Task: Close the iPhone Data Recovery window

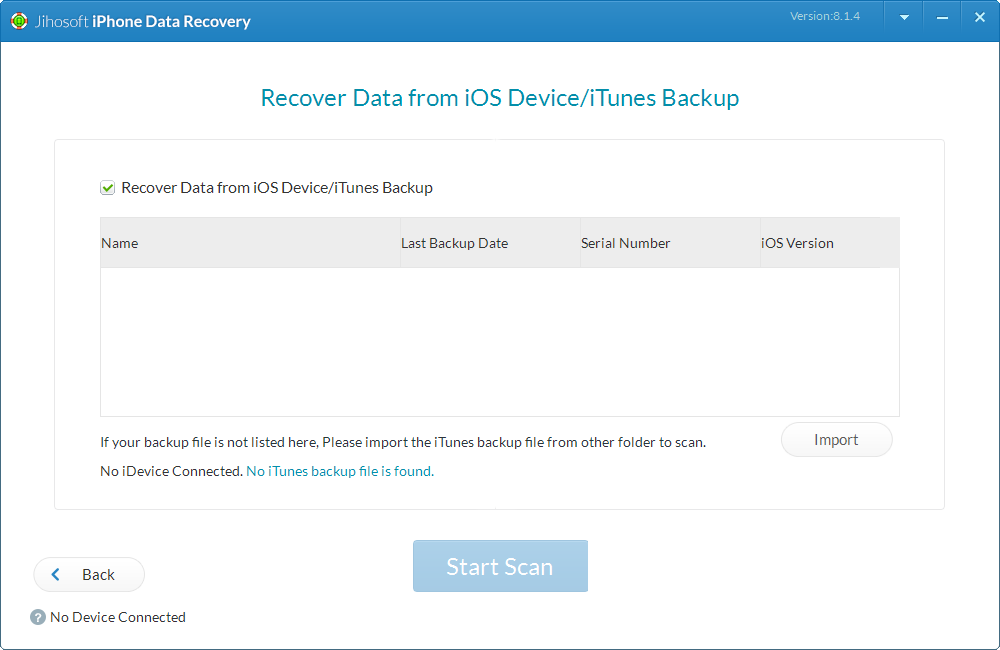Action: click(x=980, y=18)
